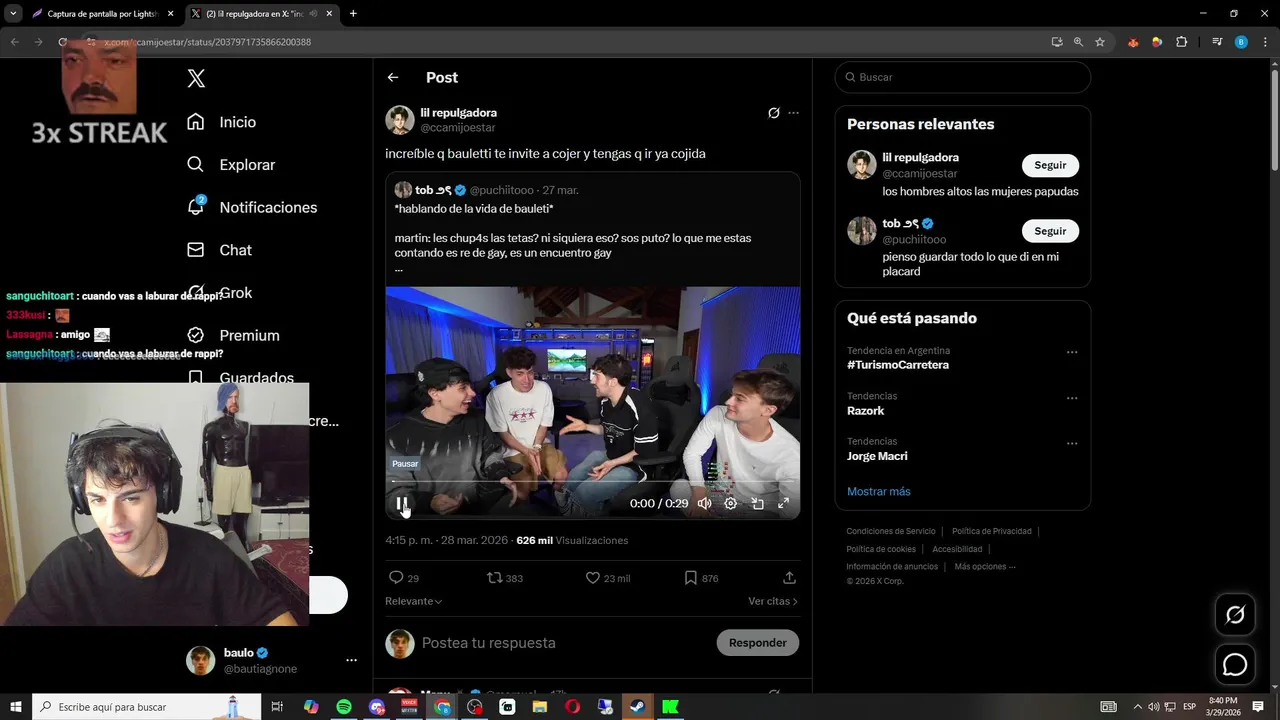The height and width of the screenshot is (720, 1280).
Task: Open Notificaciones in the sidebar
Action: point(252,207)
